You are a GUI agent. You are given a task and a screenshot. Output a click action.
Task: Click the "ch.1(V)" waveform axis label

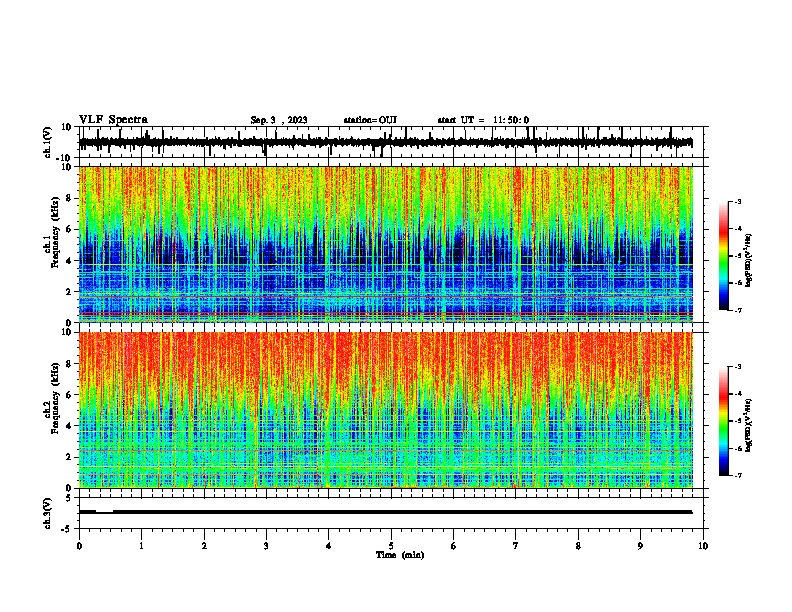[x=48, y=142]
